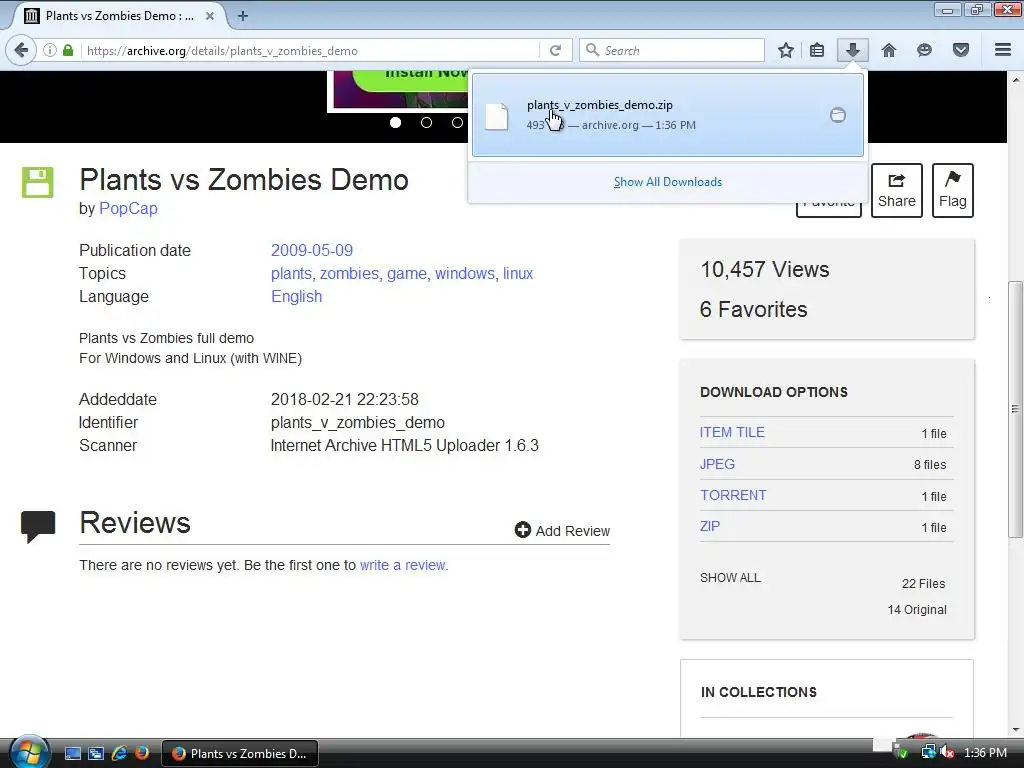Open a new tab with plus button
Viewport: 1024px width, 768px height.
(x=242, y=16)
